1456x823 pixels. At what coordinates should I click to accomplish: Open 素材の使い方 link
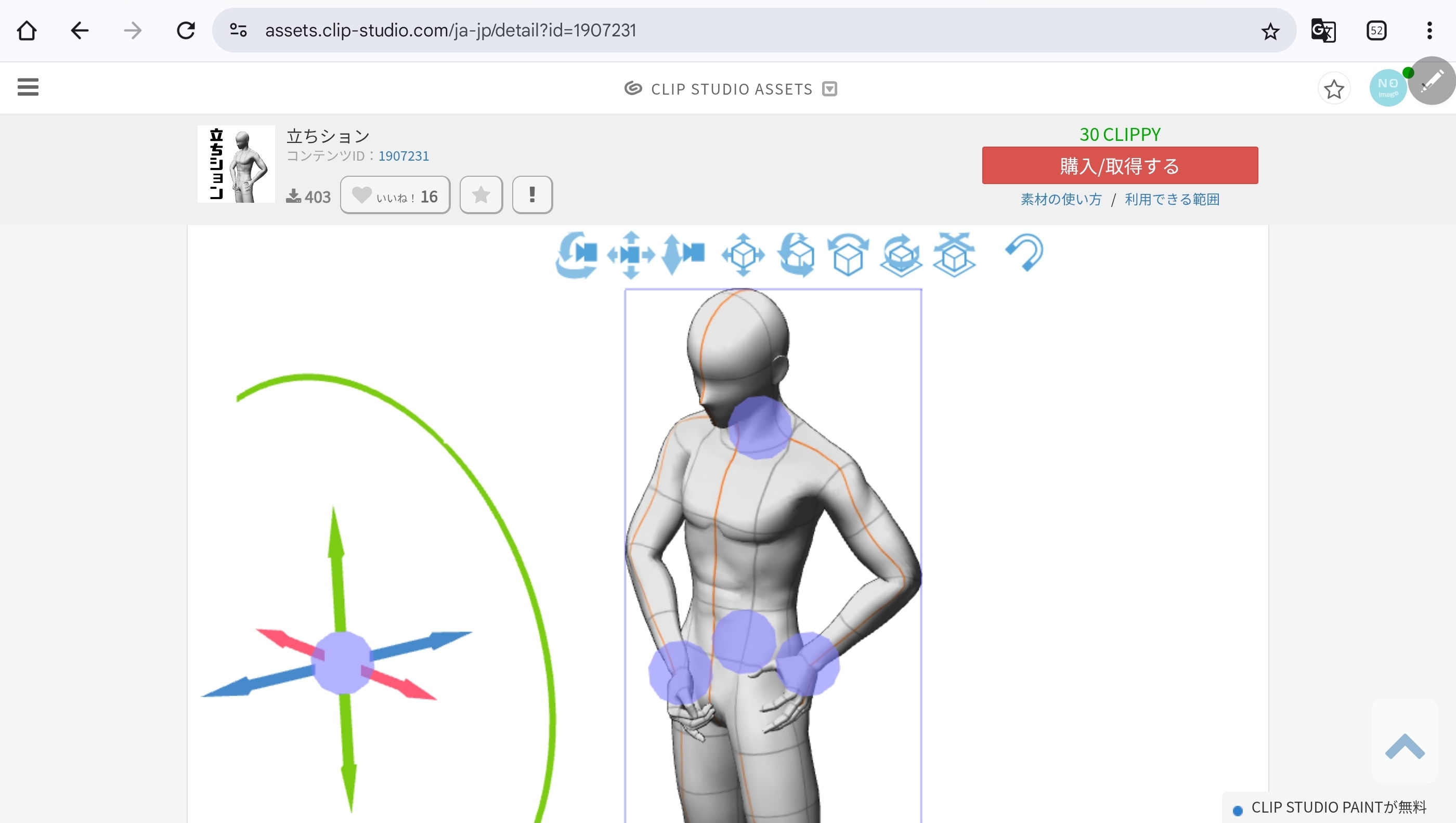(x=1061, y=200)
